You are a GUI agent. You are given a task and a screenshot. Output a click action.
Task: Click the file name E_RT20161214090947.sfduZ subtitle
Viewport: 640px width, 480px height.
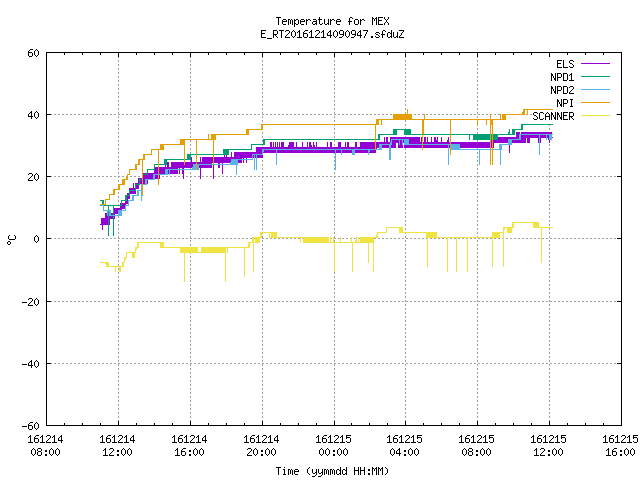point(332,34)
